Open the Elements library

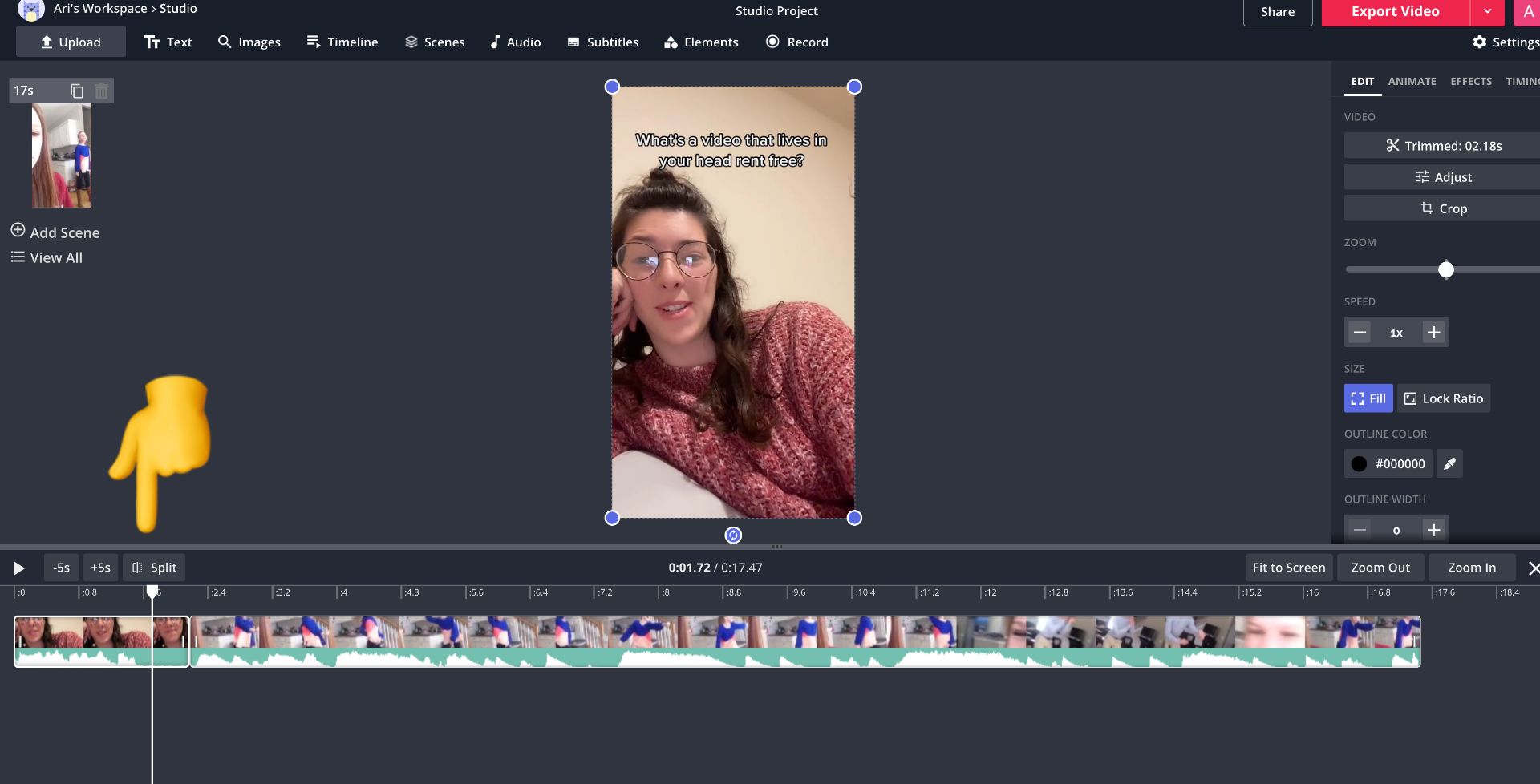pyautogui.click(x=700, y=42)
